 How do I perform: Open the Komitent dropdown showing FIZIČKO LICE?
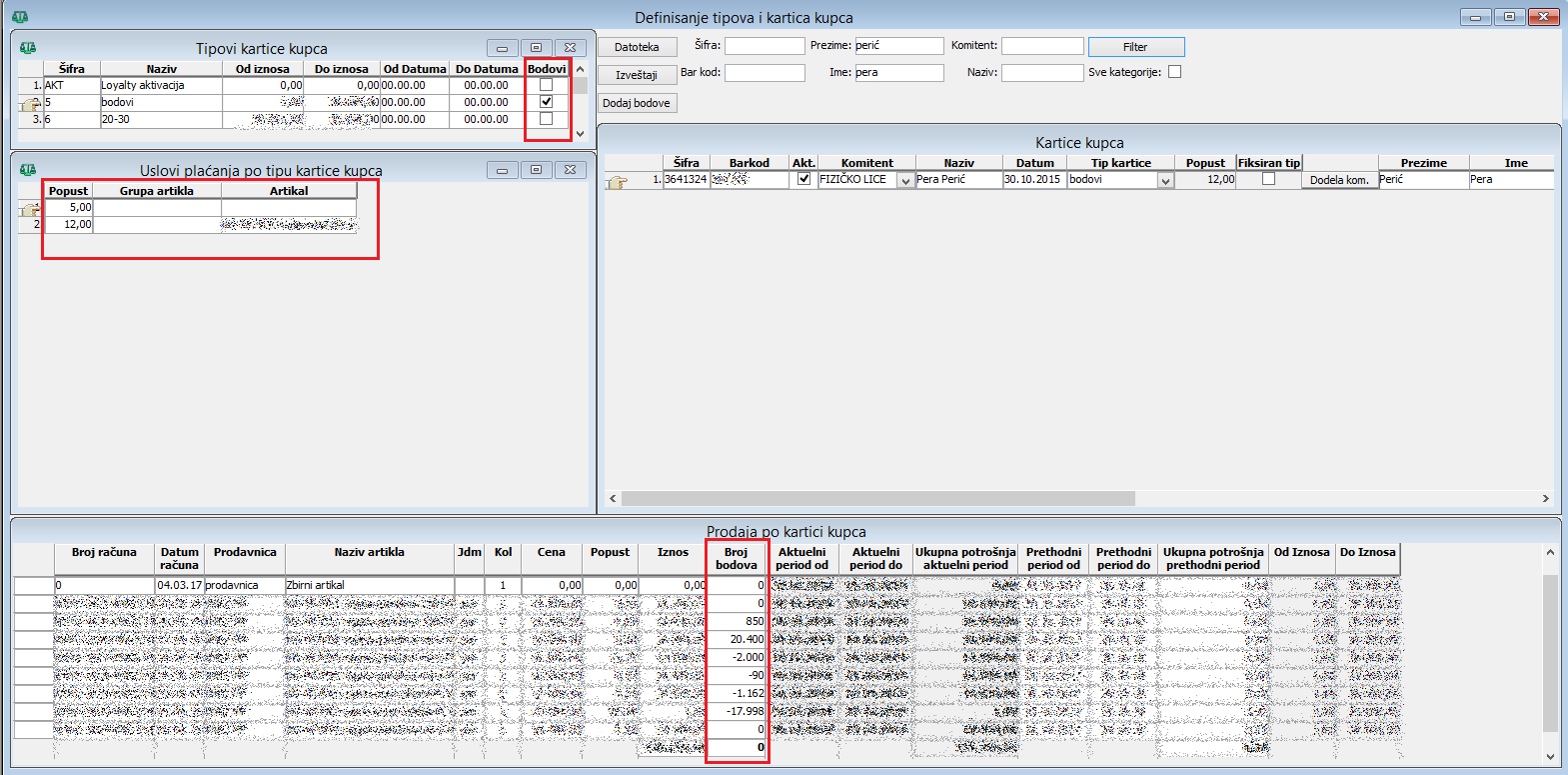[x=905, y=181]
